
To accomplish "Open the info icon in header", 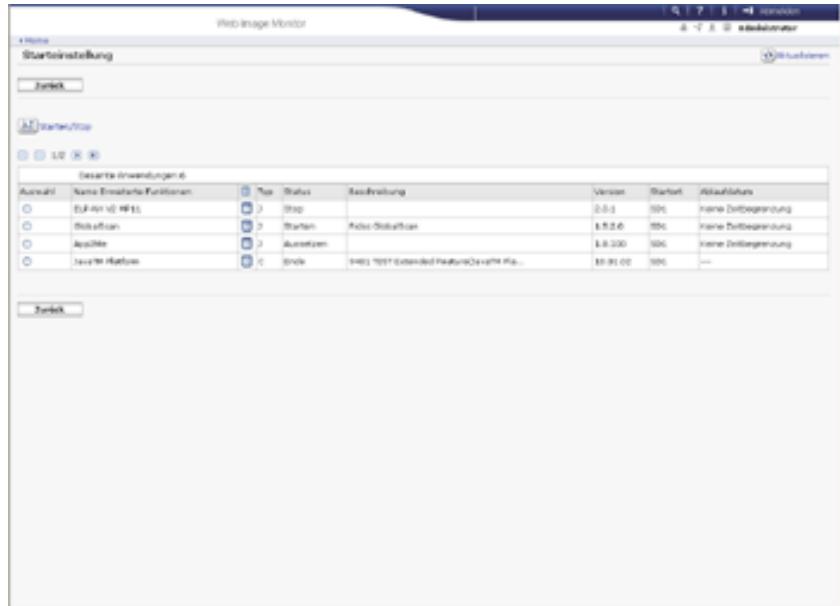I will coord(724,10).
